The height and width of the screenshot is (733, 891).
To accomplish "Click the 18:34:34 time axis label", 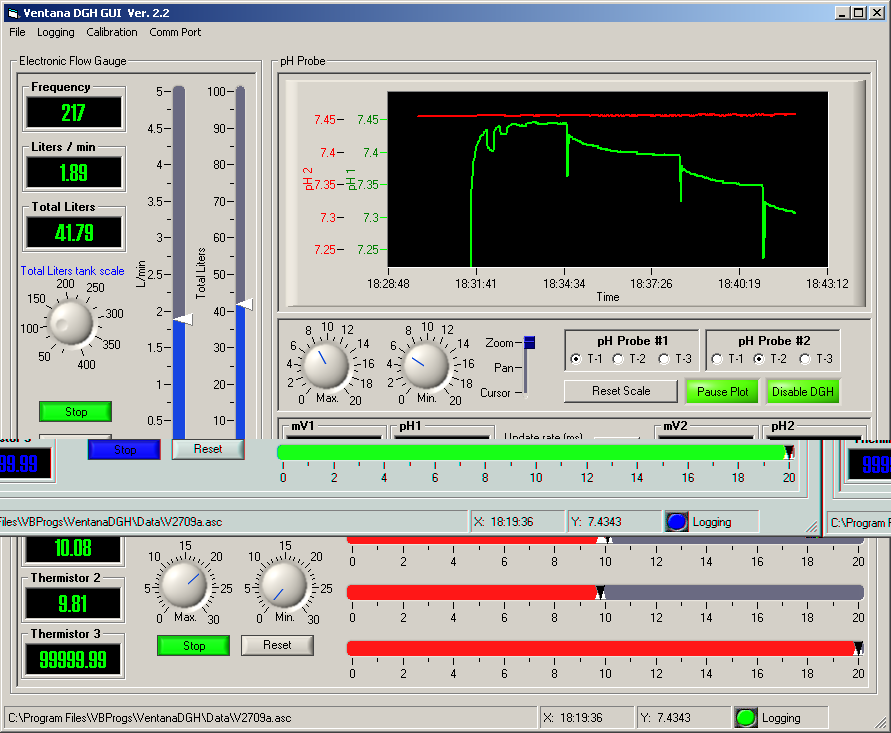I will pyautogui.click(x=564, y=284).
